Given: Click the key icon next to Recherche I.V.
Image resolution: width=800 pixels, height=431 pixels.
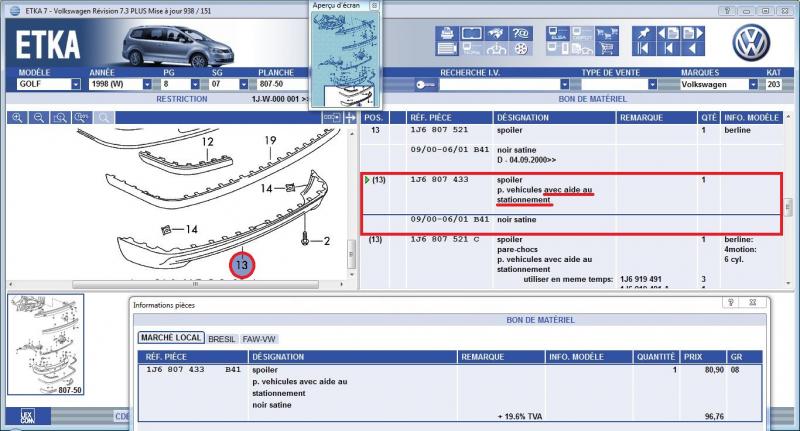Looking at the screenshot, I should point(424,85).
